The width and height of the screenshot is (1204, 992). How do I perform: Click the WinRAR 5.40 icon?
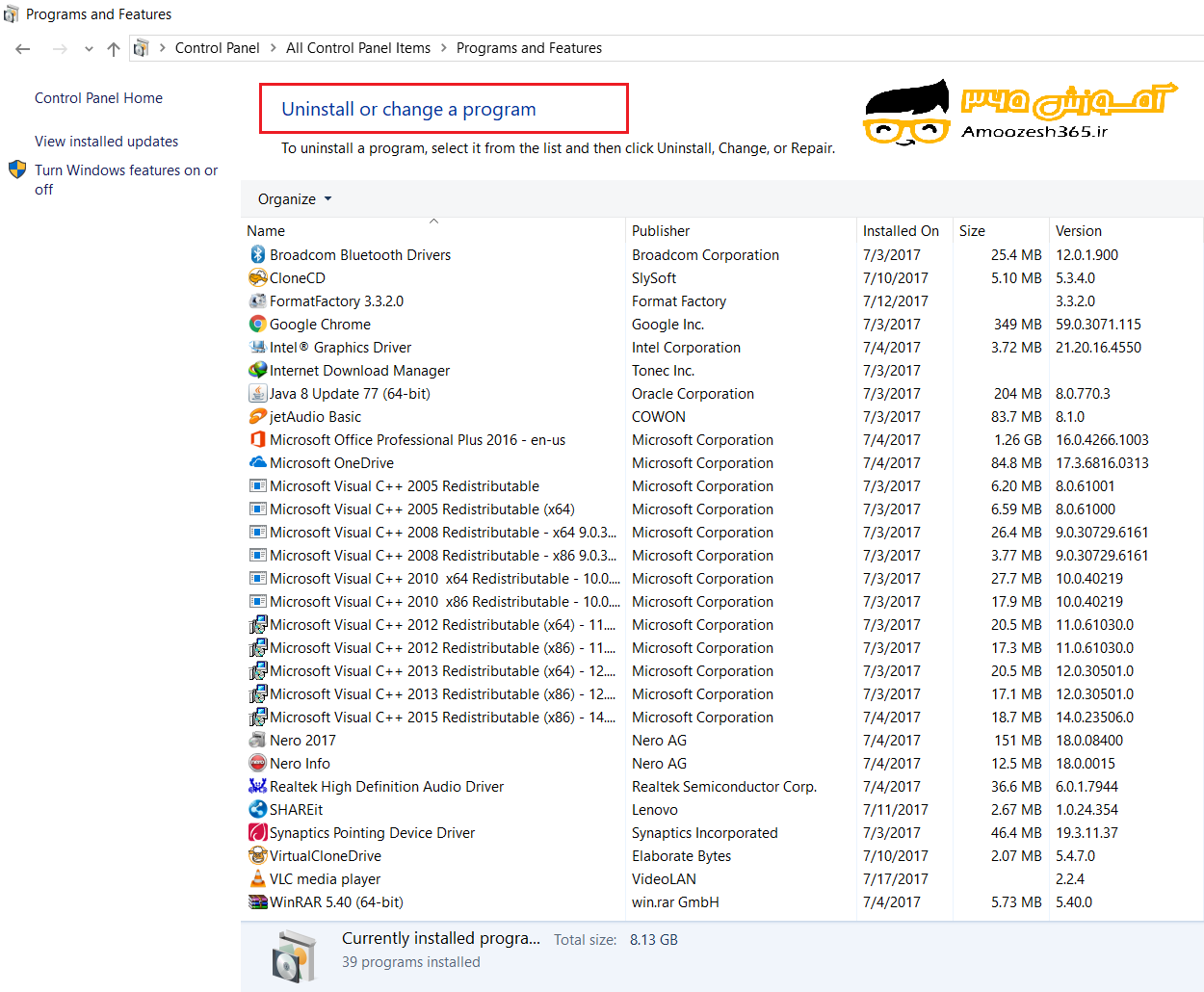pos(258,901)
